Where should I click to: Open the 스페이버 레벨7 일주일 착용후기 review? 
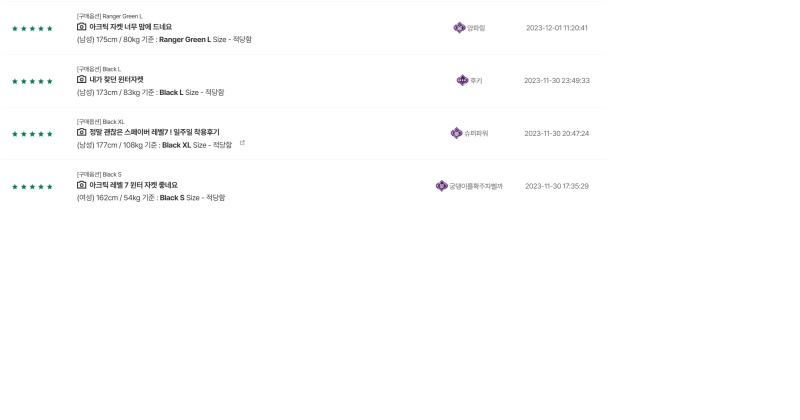tap(155, 132)
